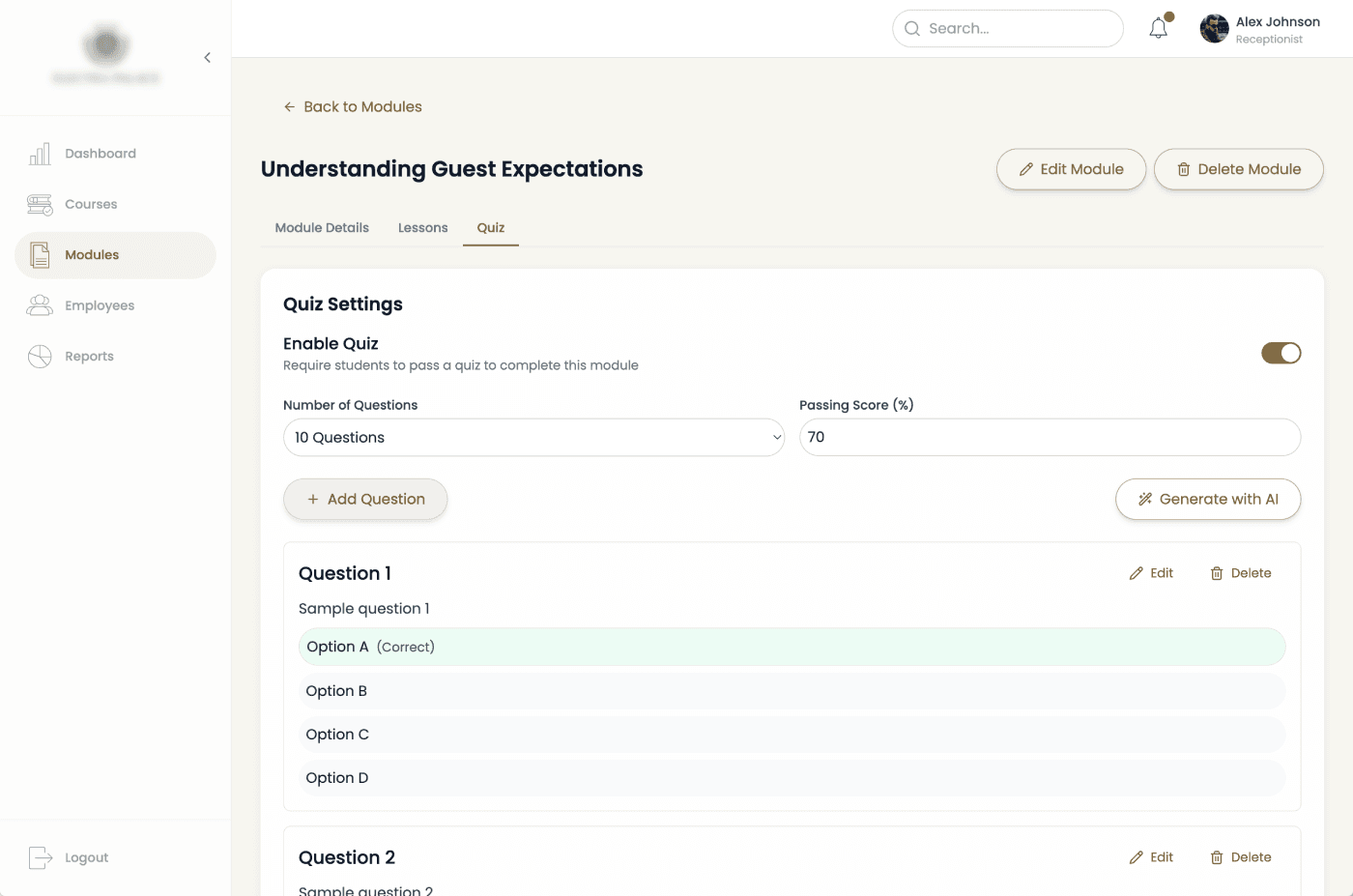Select the Quiz tab
This screenshot has height=896, width=1353.
coord(491,228)
